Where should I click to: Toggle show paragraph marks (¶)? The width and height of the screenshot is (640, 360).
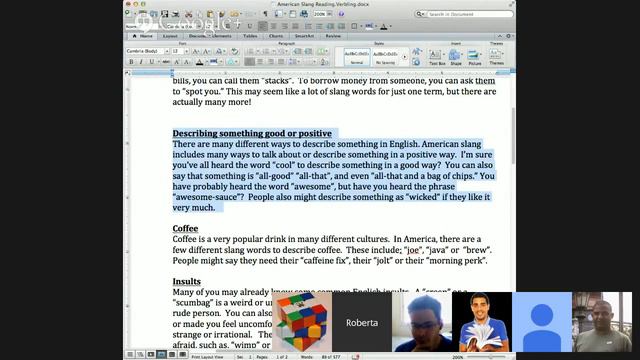(265, 14)
